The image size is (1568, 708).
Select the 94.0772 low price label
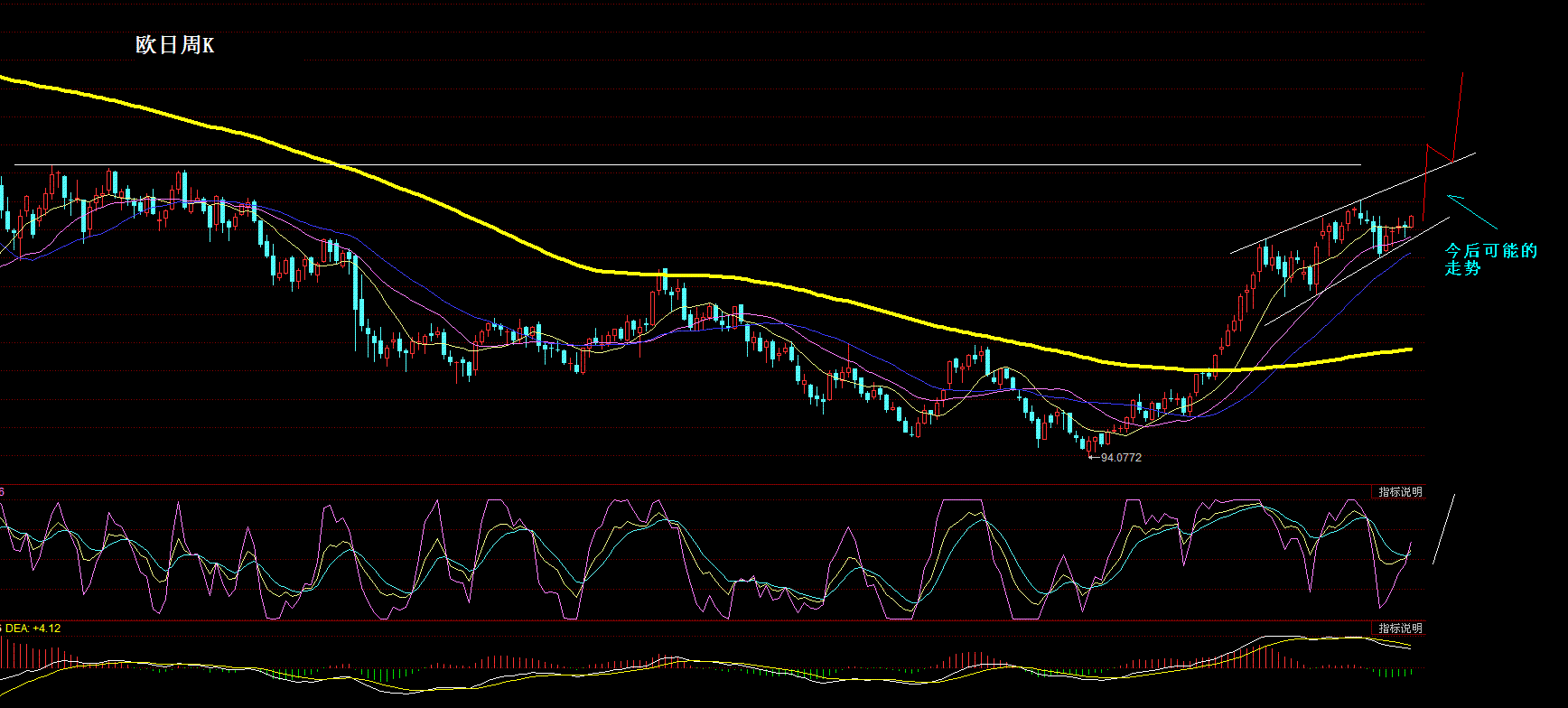pyautogui.click(x=1121, y=458)
